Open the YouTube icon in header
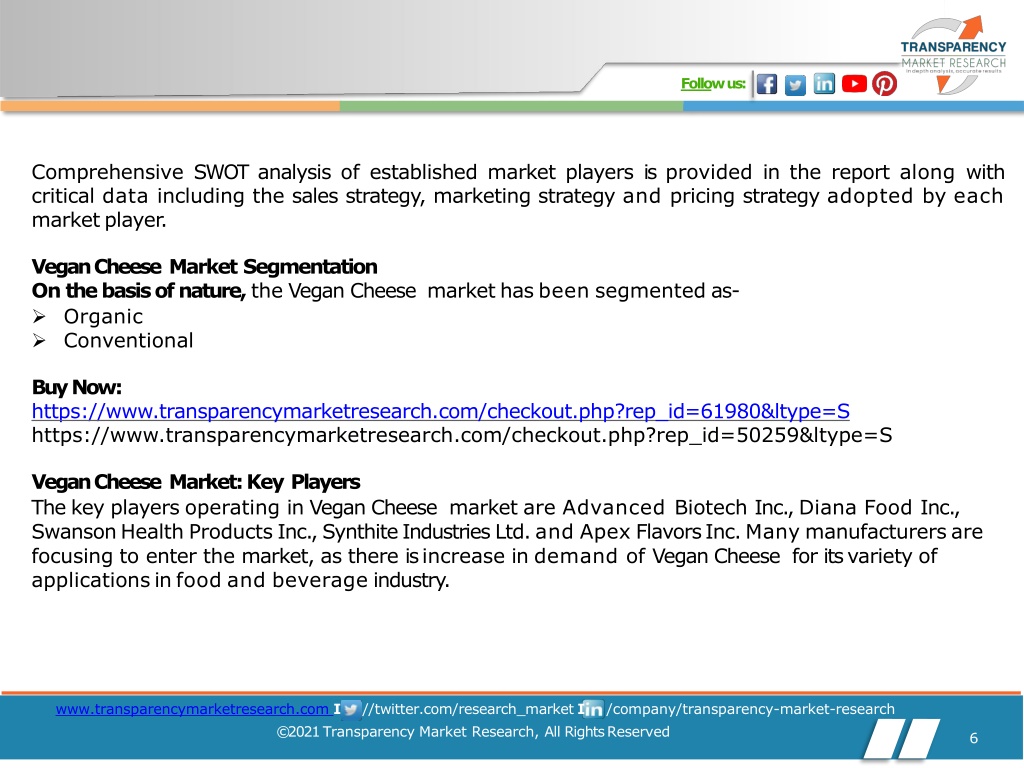This screenshot has height=768, width=1024. click(x=854, y=84)
